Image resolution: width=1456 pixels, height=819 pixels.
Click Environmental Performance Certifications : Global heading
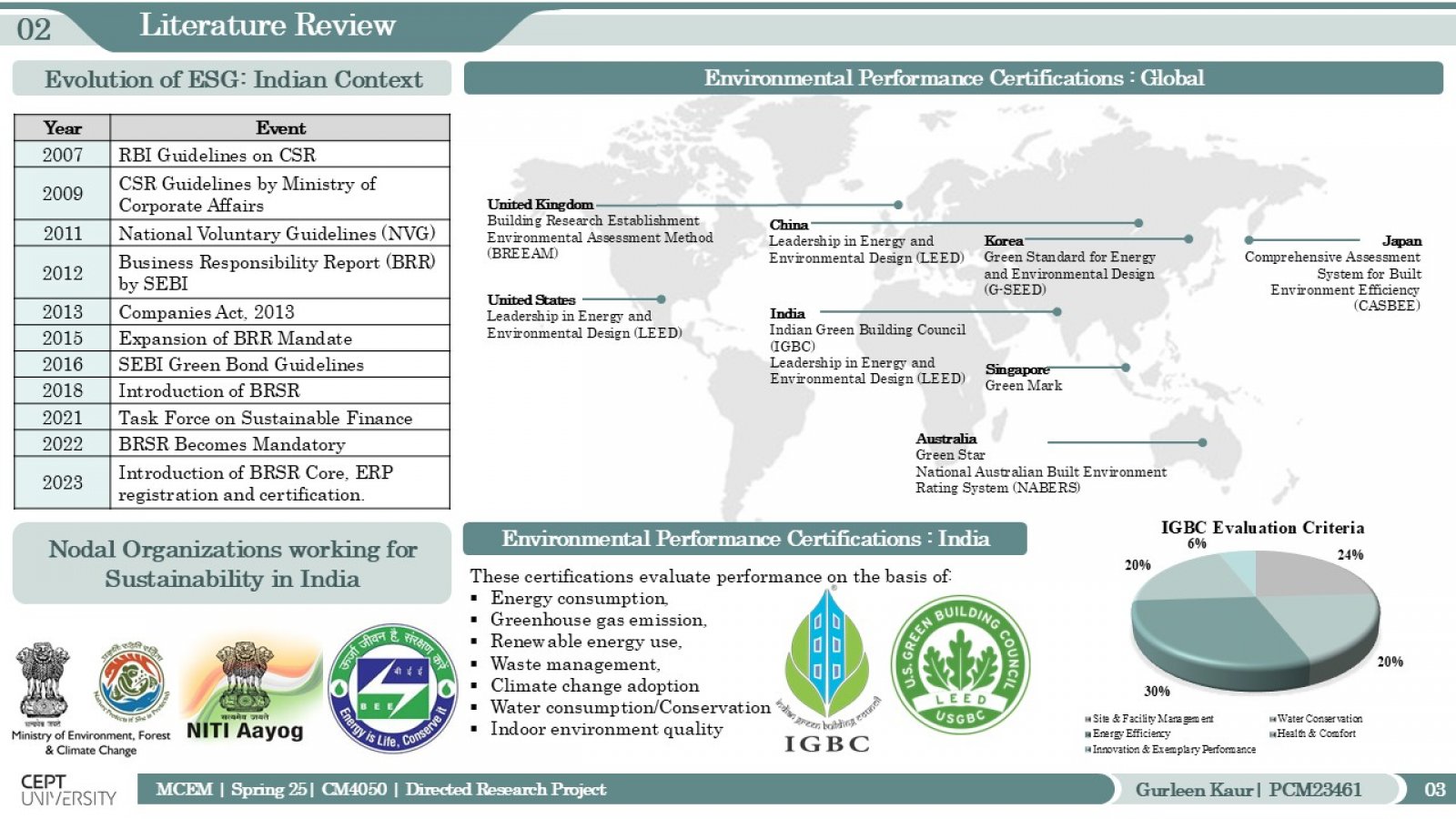954,78
